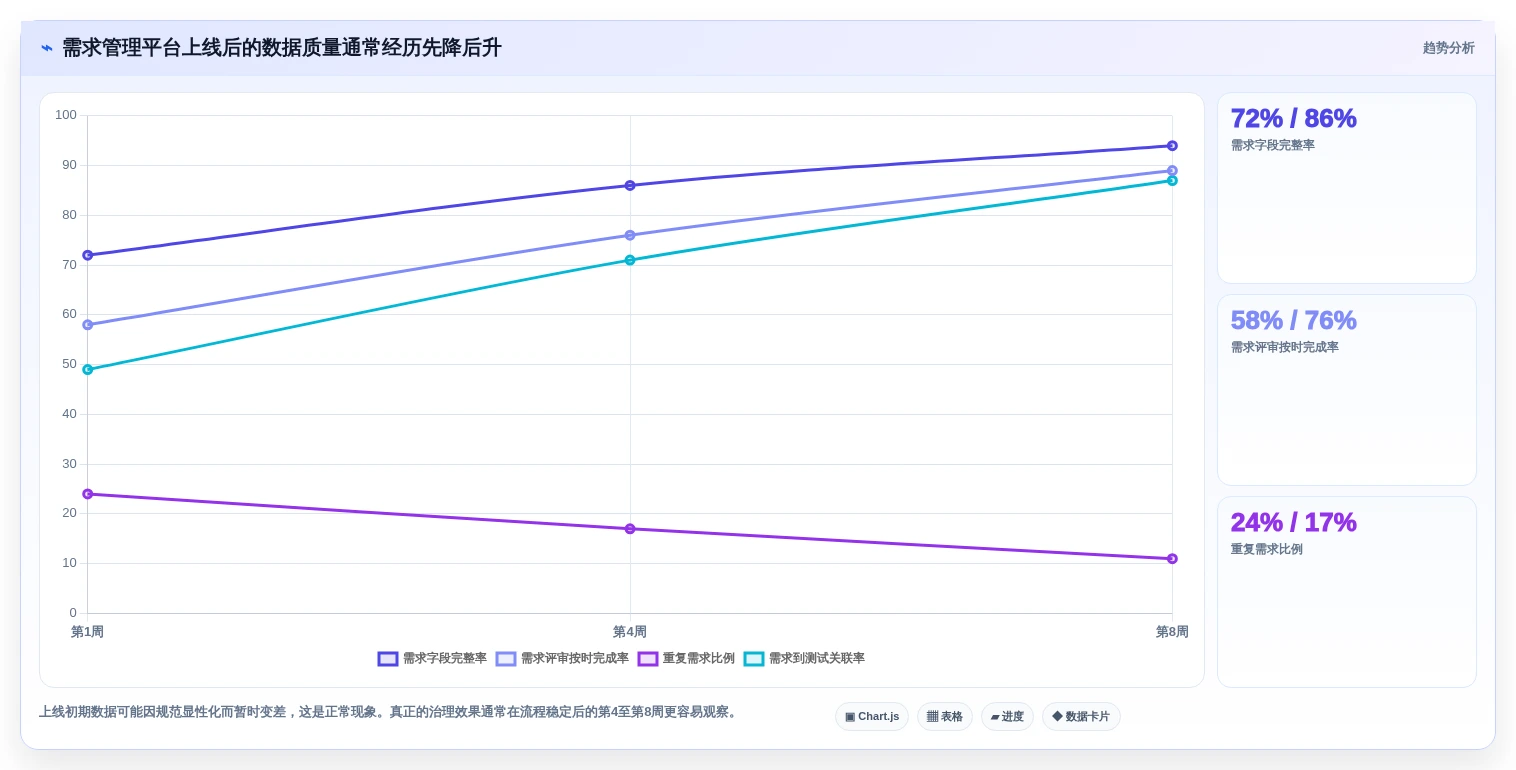Click the 进度 tag
This screenshot has height=770, width=1516.
point(1007,716)
